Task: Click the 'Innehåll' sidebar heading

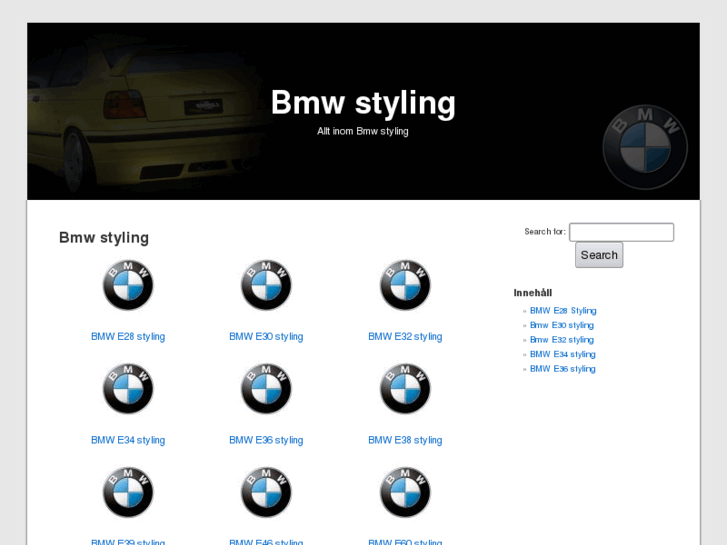Action: (533, 293)
